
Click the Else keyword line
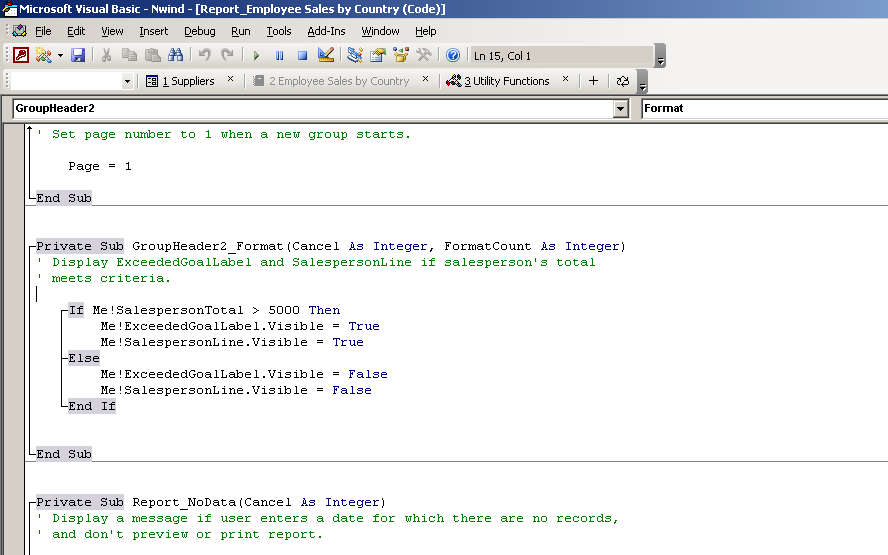84,358
